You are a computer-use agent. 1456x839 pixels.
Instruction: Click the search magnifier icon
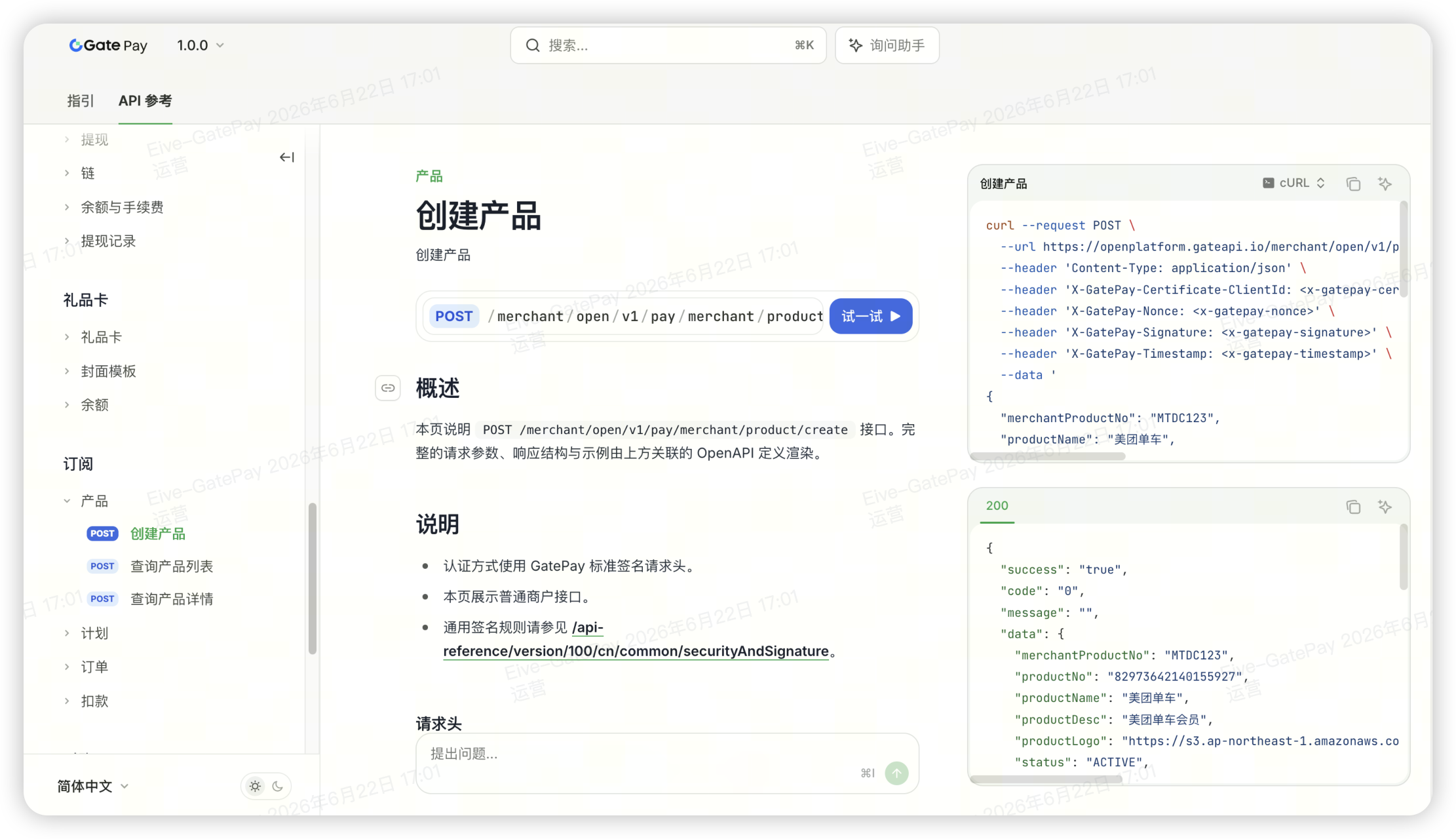(x=533, y=45)
